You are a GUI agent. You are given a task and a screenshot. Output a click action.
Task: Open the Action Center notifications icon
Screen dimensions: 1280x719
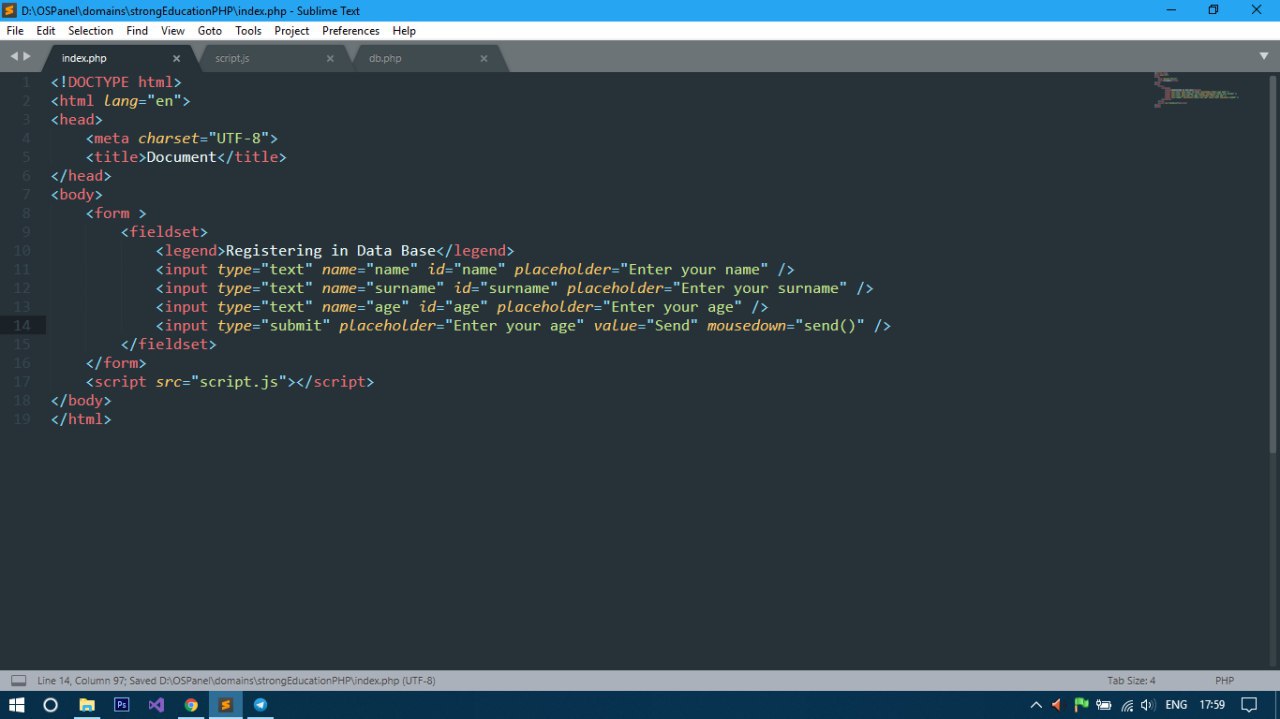coord(1249,705)
